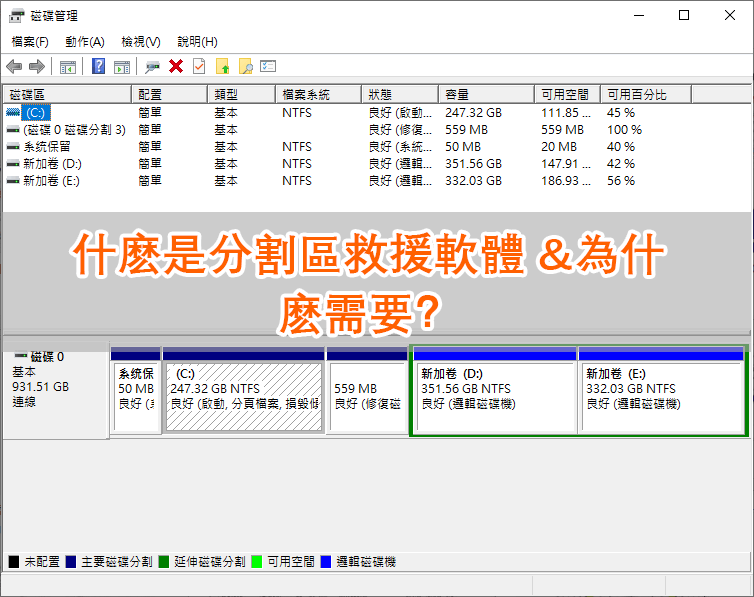Open the 說明(H) menu

point(197,42)
